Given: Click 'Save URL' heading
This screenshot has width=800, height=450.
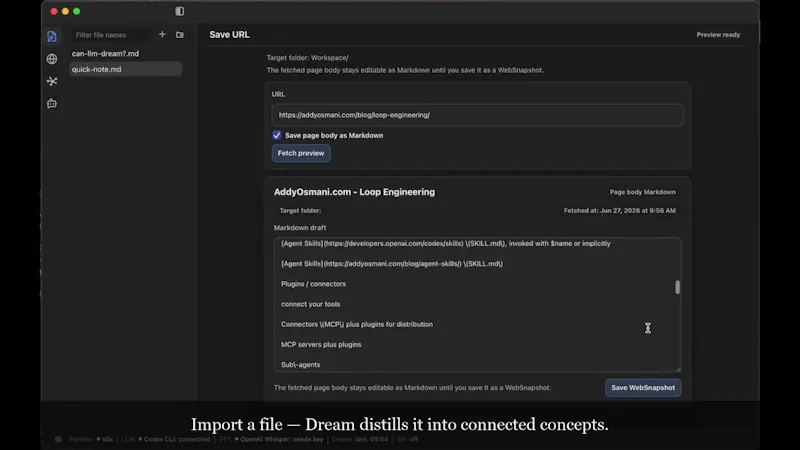Looking at the screenshot, I should [x=229, y=35].
